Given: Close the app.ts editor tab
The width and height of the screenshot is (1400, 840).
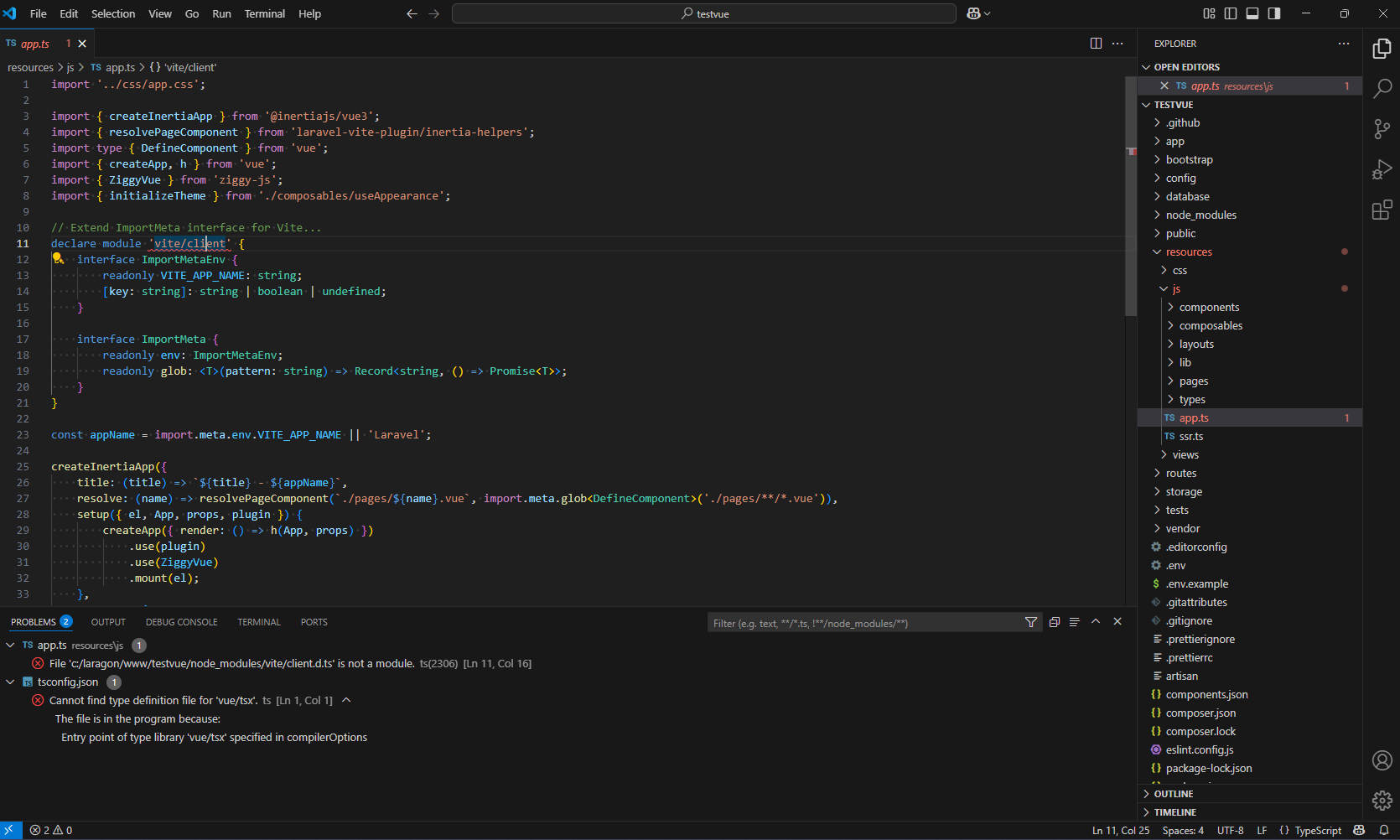Looking at the screenshot, I should [x=82, y=44].
